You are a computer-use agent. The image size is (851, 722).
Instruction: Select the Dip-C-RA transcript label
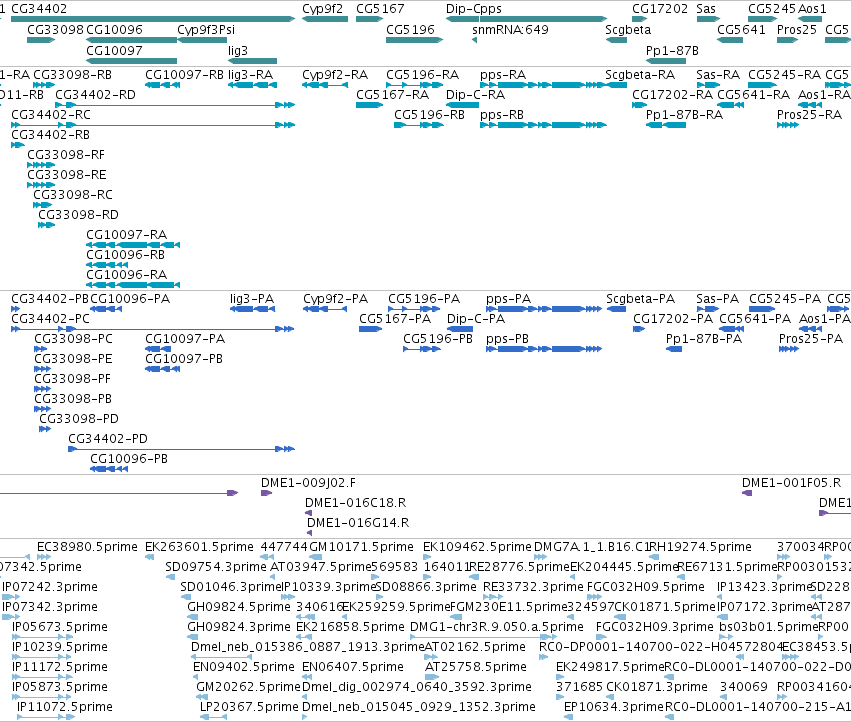pyautogui.click(x=475, y=94)
